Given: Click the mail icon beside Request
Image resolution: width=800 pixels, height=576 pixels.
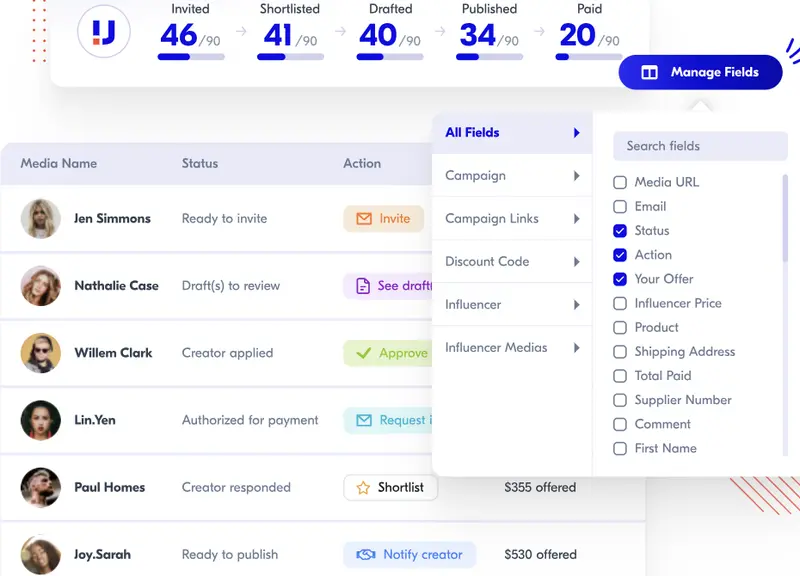Looking at the screenshot, I should coord(363,420).
